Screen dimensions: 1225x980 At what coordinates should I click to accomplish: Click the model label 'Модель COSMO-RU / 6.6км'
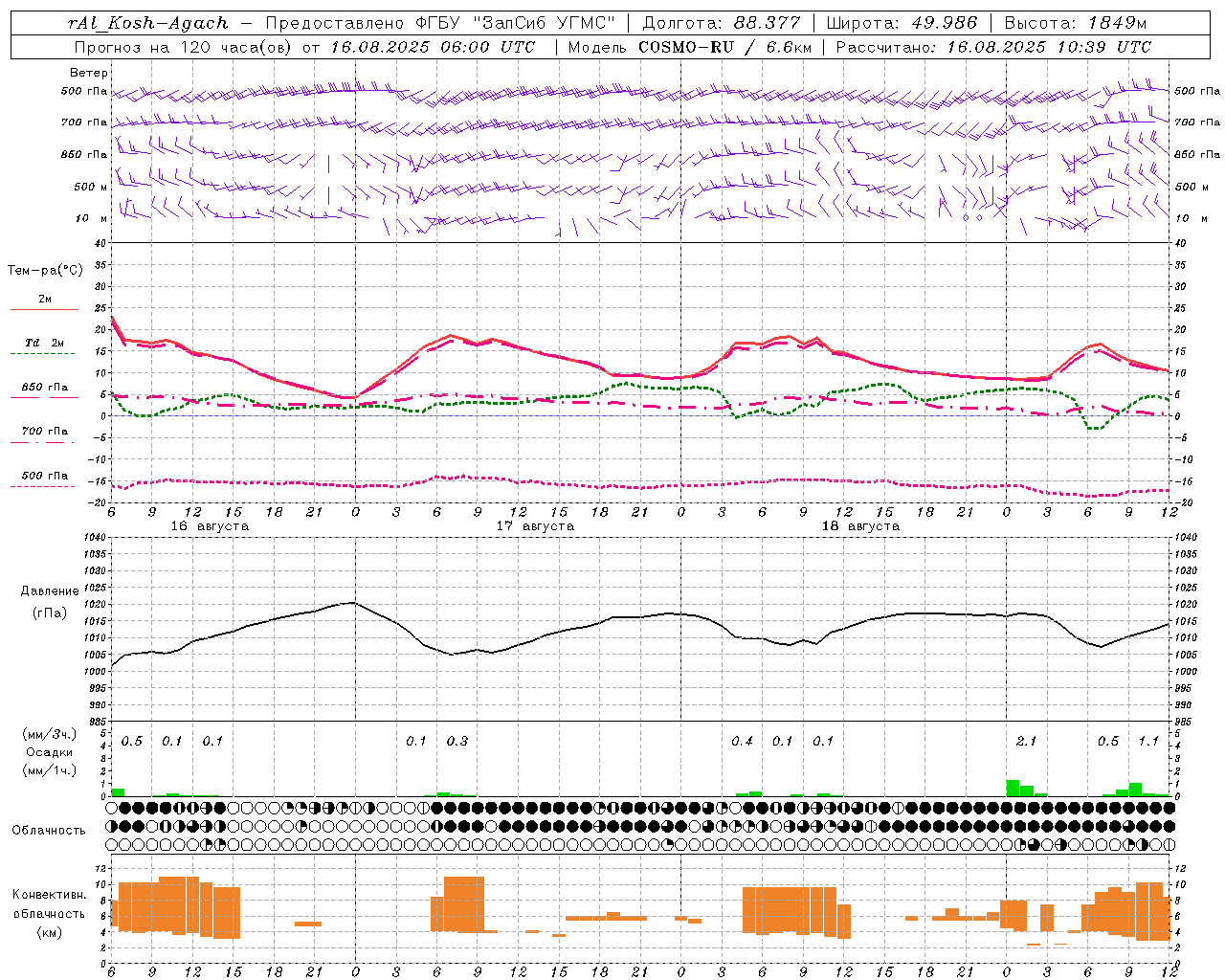pyautogui.click(x=690, y=47)
